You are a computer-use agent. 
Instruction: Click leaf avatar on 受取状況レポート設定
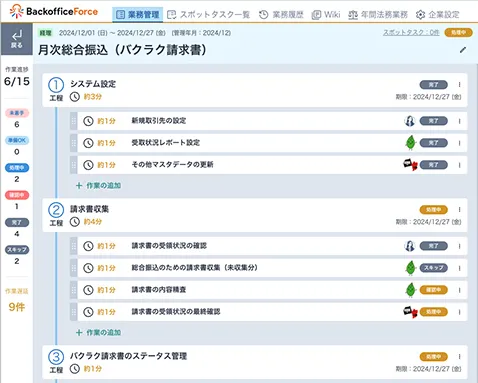tap(411, 143)
